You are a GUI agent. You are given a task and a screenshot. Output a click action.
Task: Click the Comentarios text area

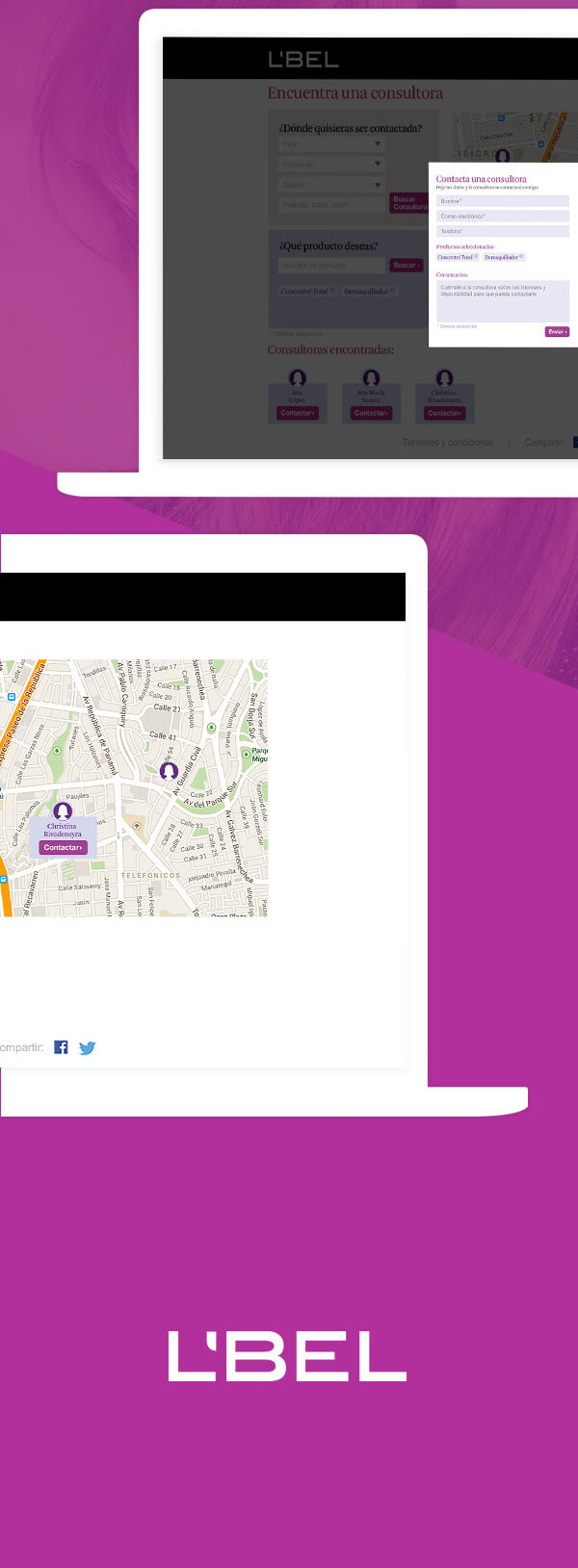[x=503, y=301]
